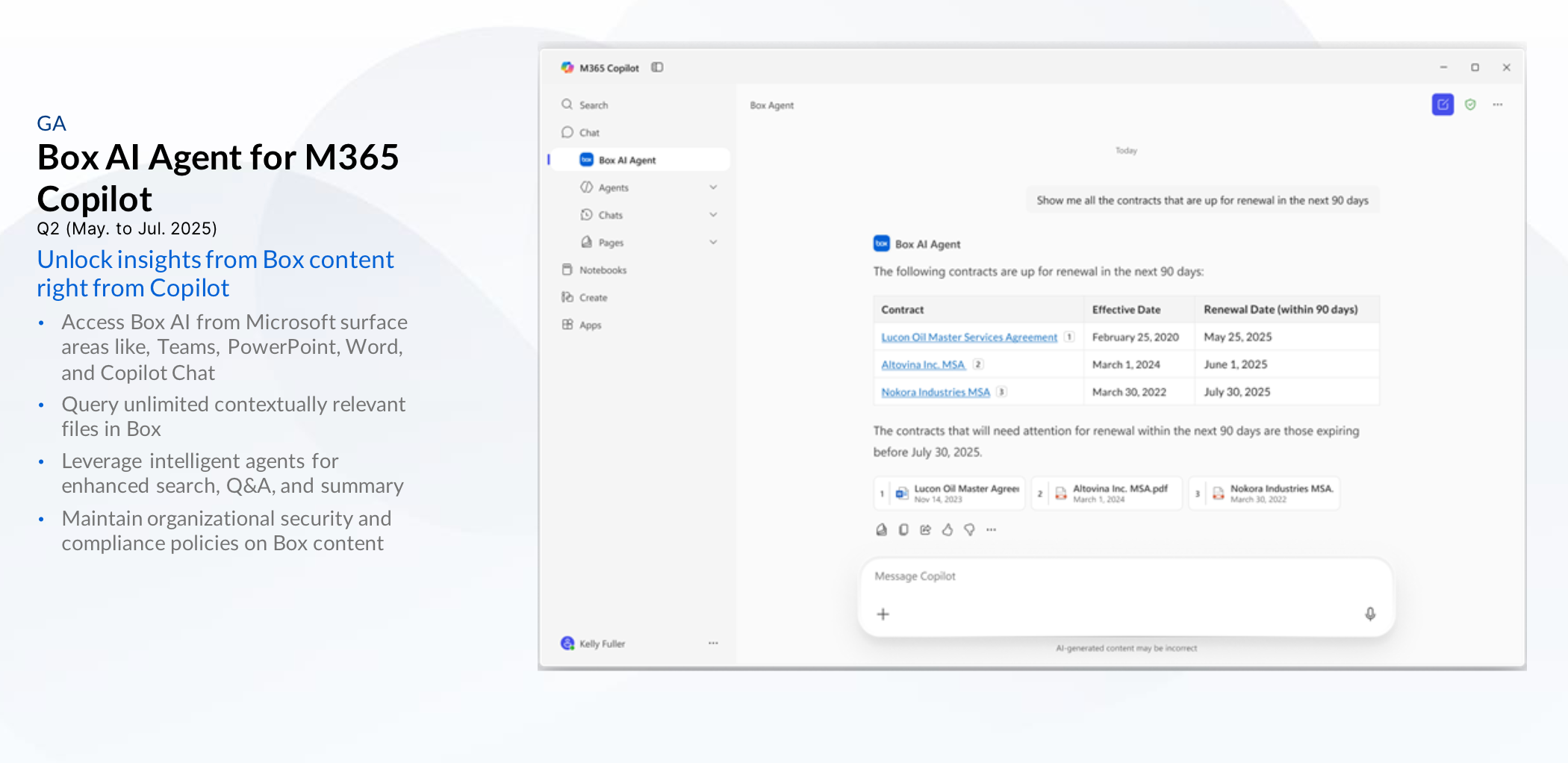Click citation badge 1 beside Lucon Oil link
The height and width of the screenshot is (763, 1568).
[1069, 337]
